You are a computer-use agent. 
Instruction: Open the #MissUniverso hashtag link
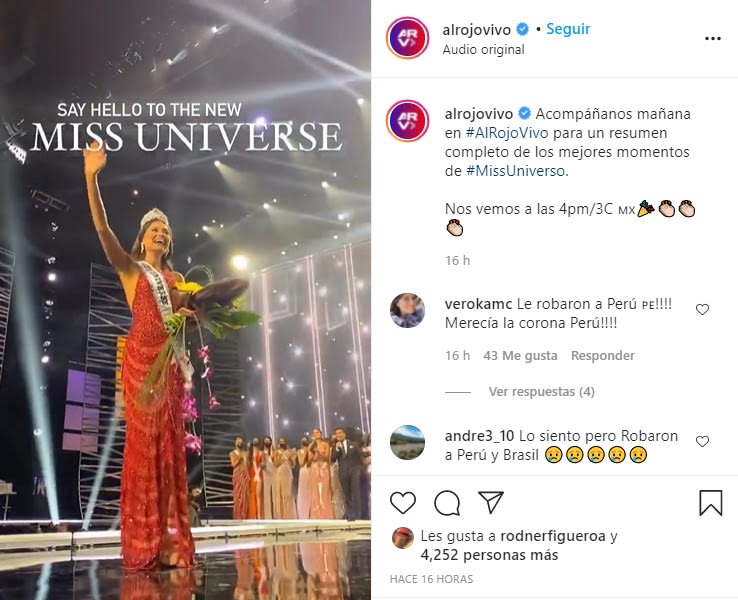515,171
